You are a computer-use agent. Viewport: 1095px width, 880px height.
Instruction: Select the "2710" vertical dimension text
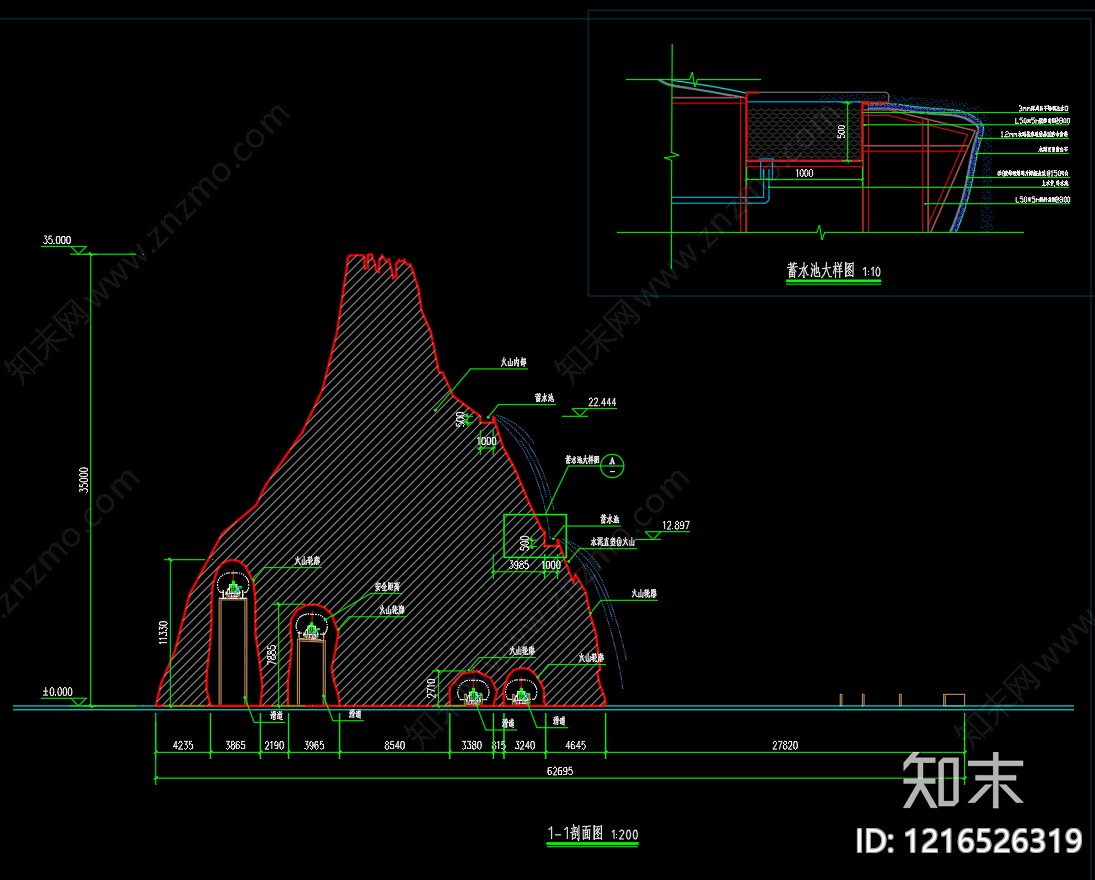[x=432, y=688]
